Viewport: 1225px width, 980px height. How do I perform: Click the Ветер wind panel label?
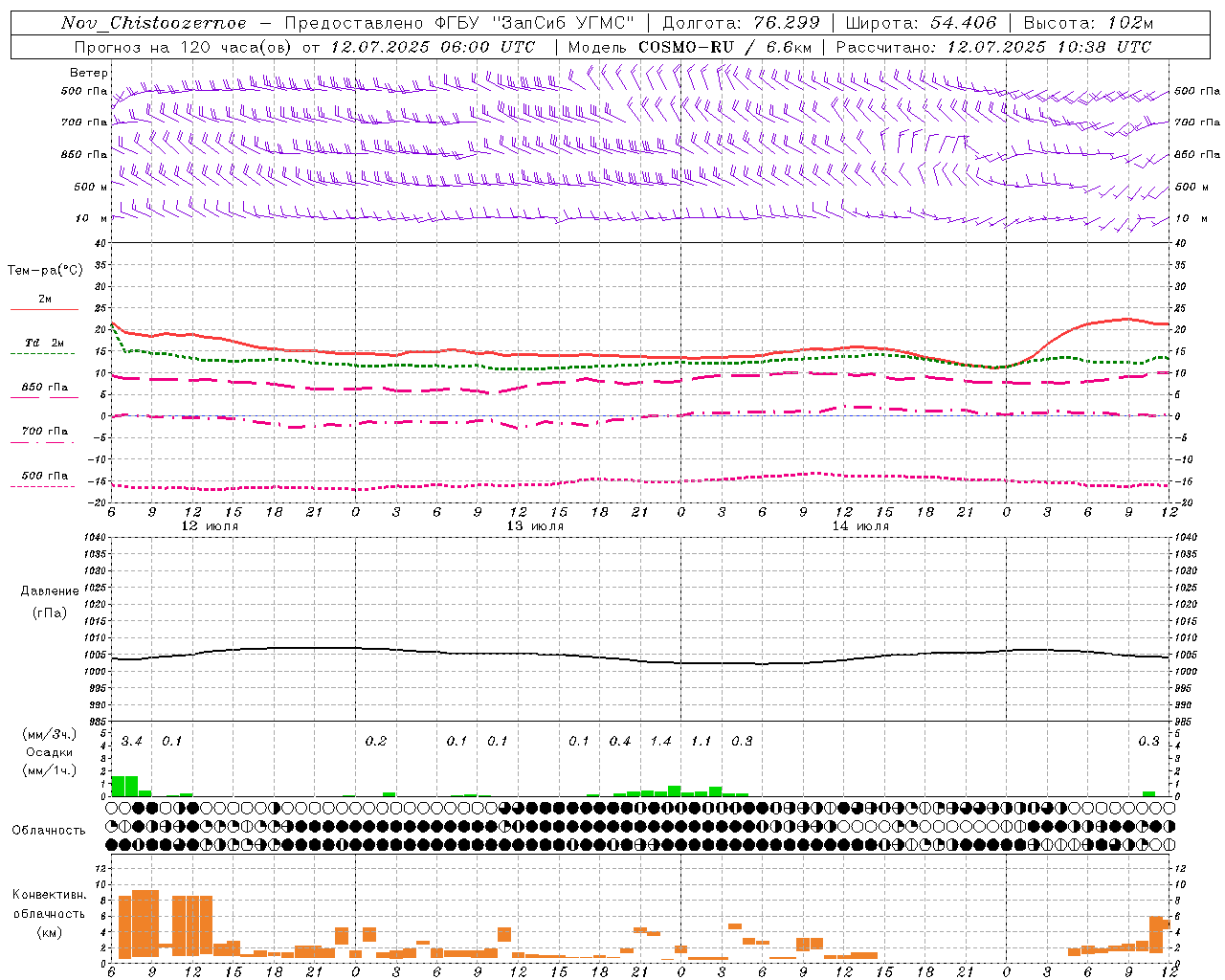pyautogui.click(x=89, y=73)
